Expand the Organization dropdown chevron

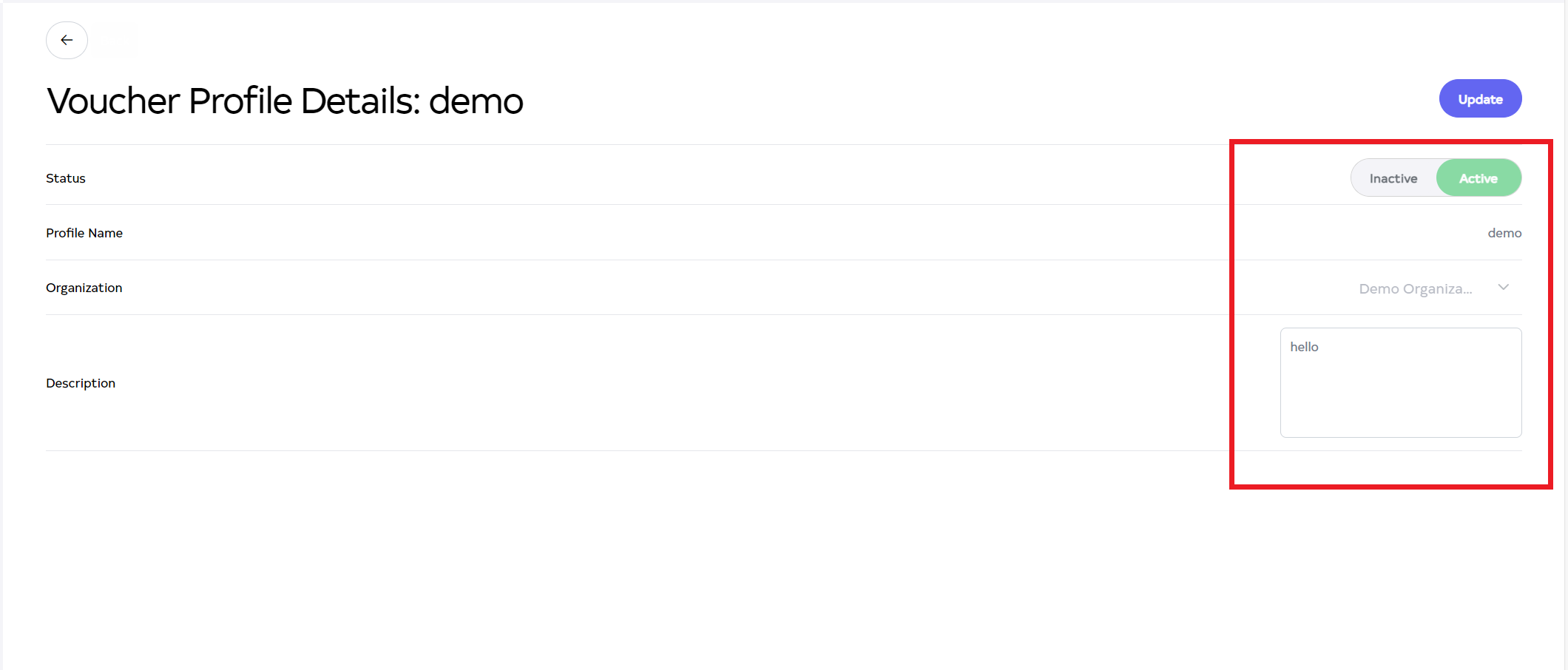coord(1504,288)
